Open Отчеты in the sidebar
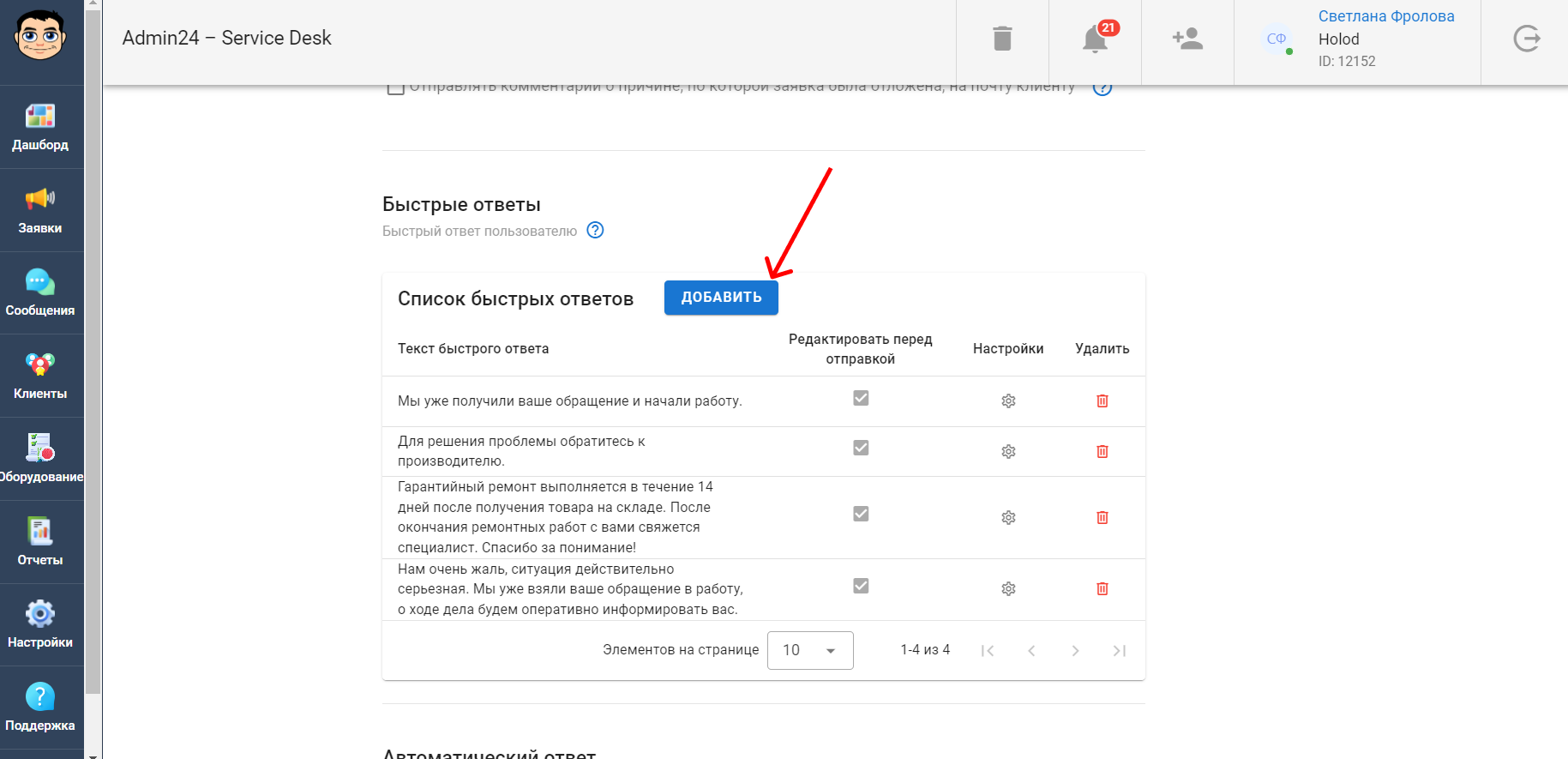The height and width of the screenshot is (759, 1568). (x=40, y=542)
